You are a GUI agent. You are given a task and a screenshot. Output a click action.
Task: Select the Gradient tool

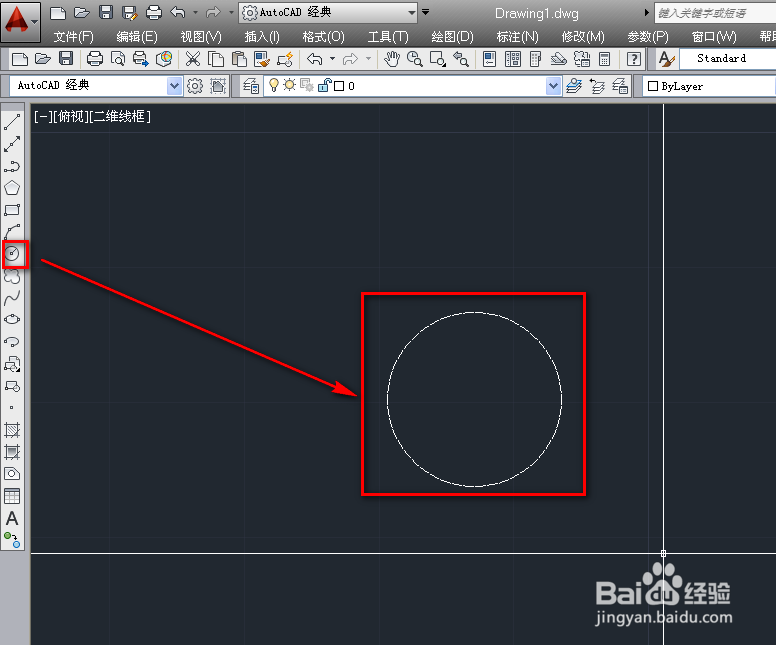(x=12, y=452)
